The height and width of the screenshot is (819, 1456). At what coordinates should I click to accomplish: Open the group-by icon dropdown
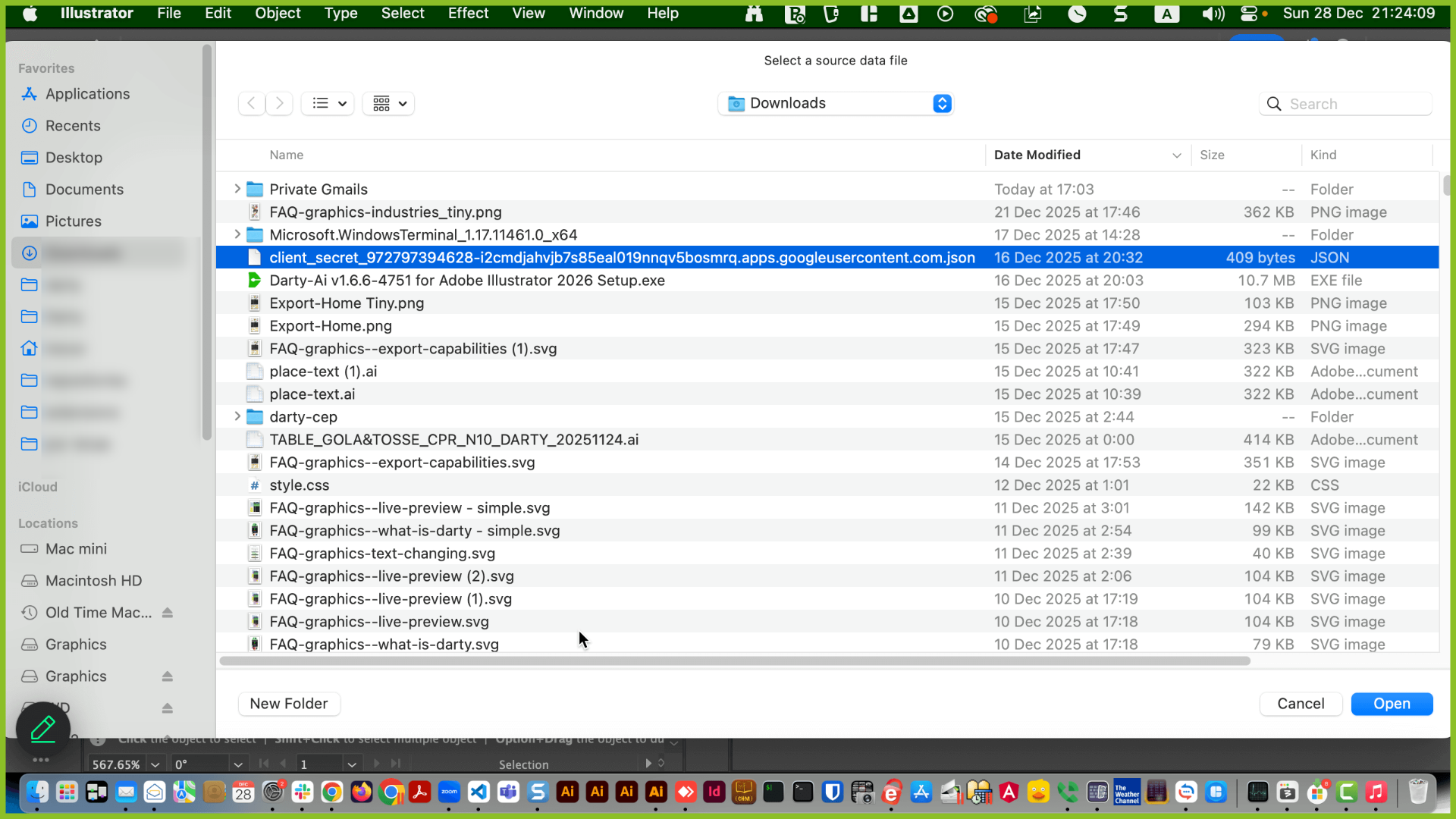click(389, 103)
